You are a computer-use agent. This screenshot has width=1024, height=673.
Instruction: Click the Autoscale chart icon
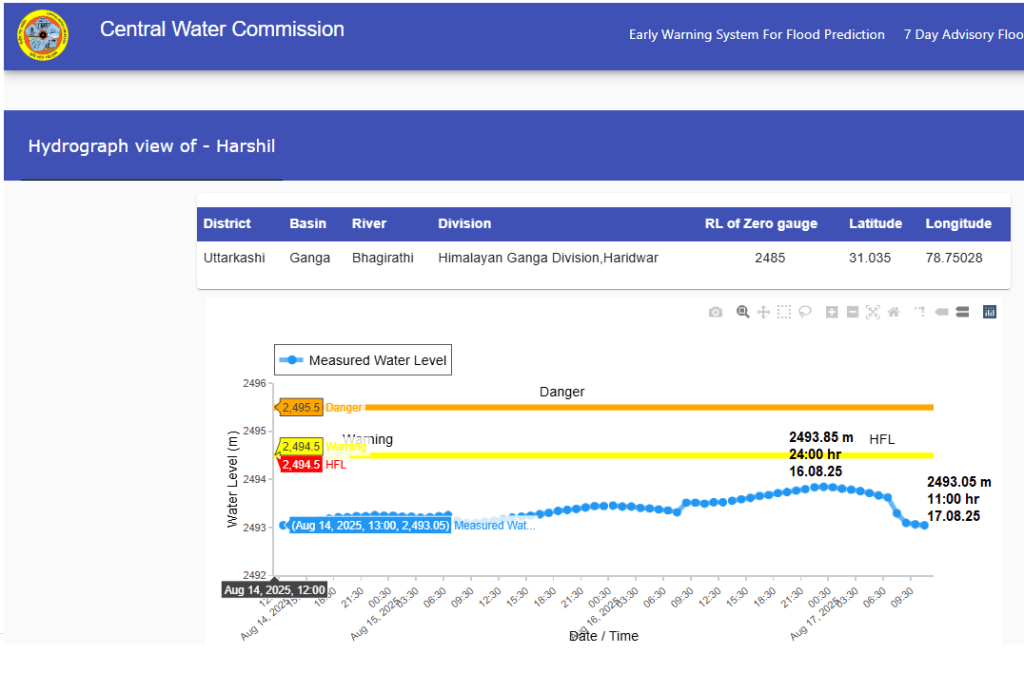click(x=873, y=313)
